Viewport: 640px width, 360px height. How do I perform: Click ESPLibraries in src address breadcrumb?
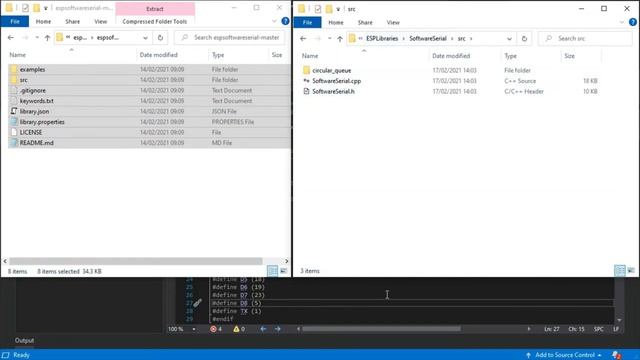click(x=382, y=38)
